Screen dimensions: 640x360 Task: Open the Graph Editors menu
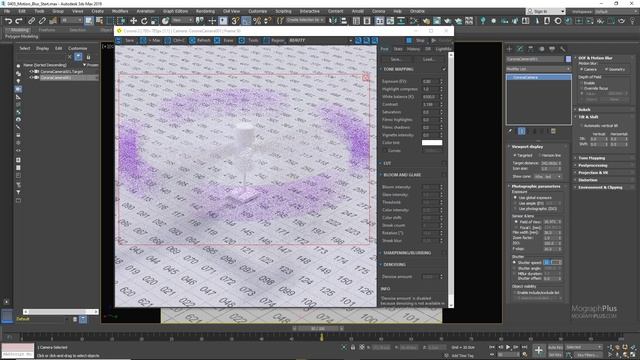coord(176,11)
